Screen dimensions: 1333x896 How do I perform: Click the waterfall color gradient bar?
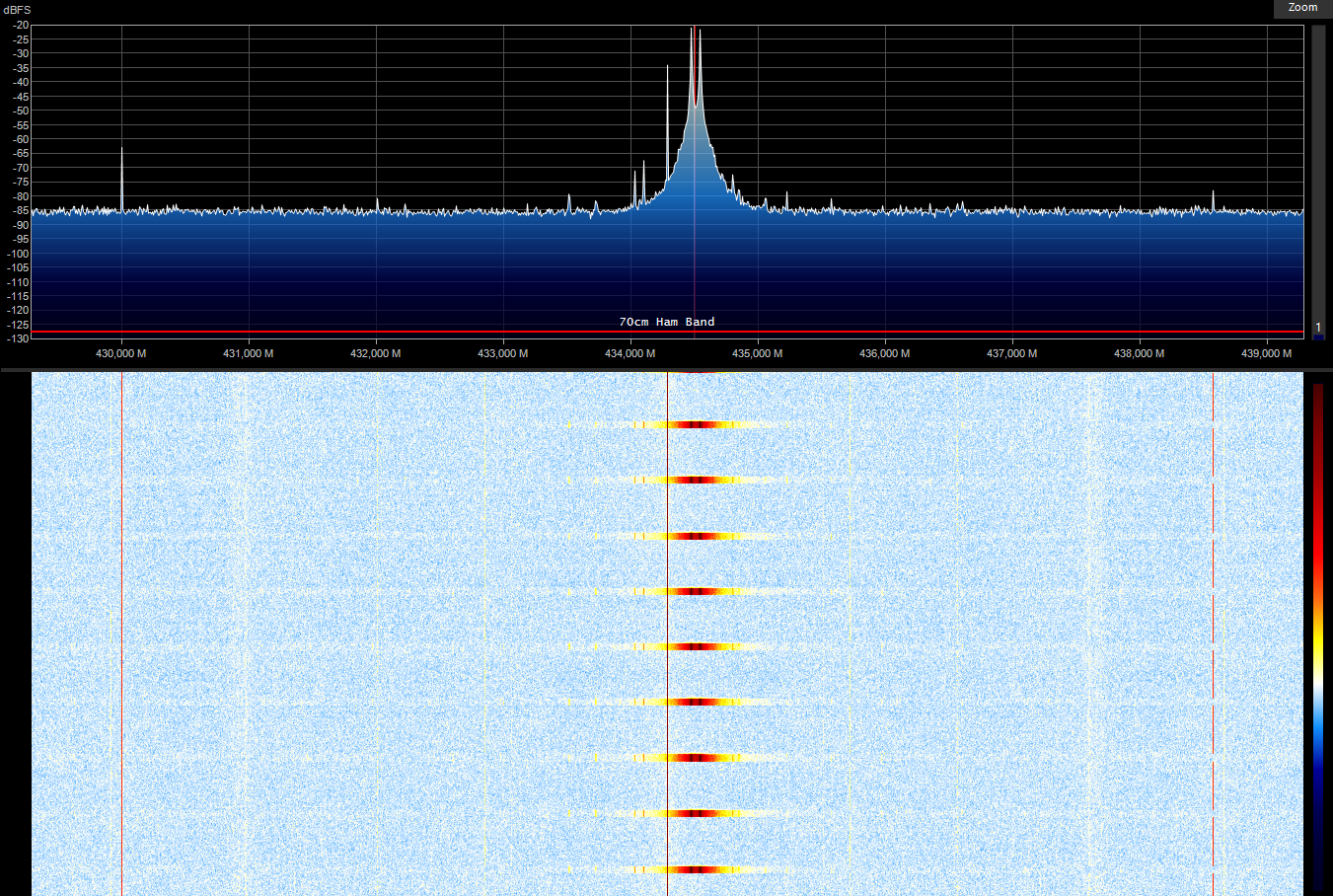[x=1318, y=636]
